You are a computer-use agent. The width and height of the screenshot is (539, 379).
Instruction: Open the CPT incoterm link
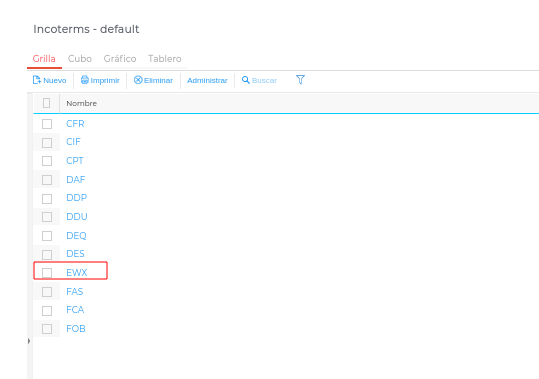[75, 161]
